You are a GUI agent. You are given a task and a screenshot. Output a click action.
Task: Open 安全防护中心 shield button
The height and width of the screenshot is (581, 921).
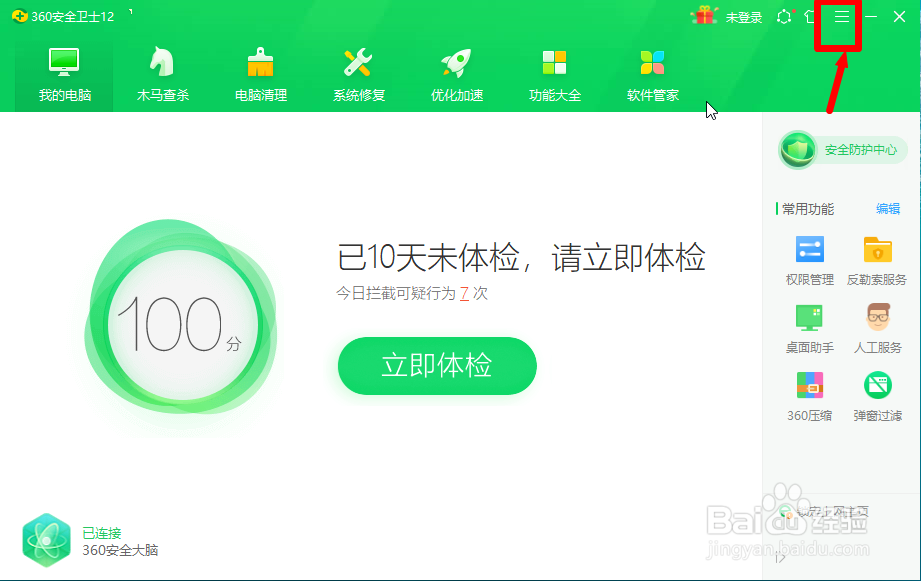pos(843,150)
